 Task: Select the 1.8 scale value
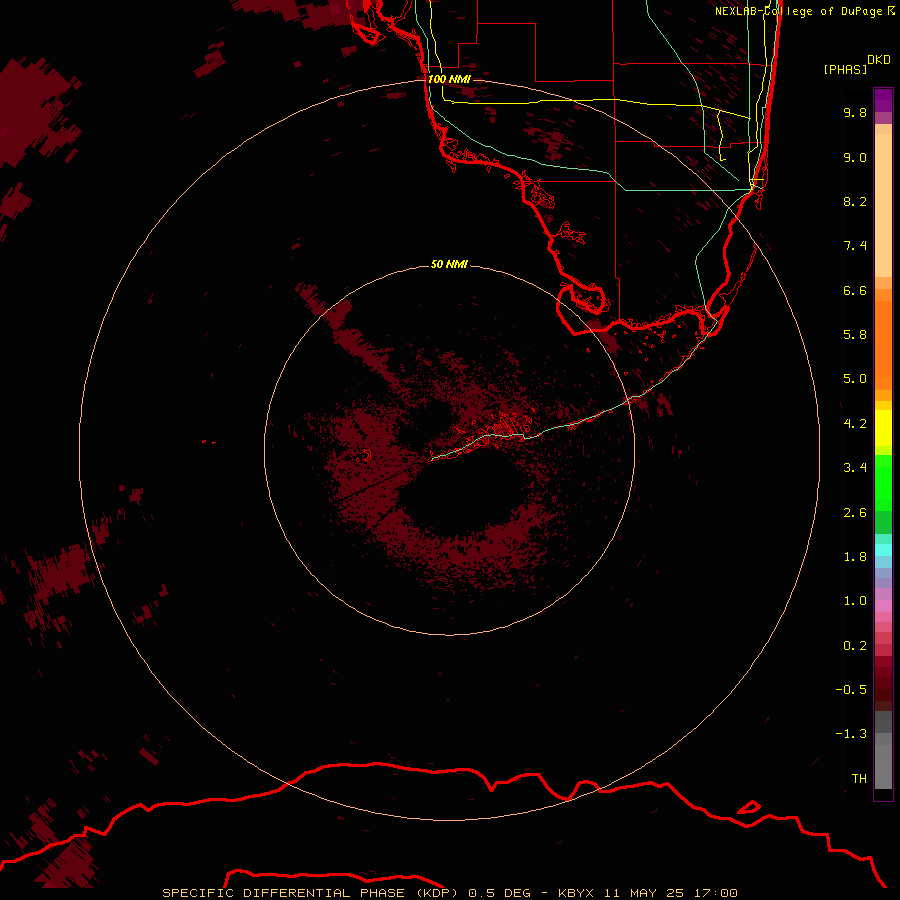click(855, 557)
